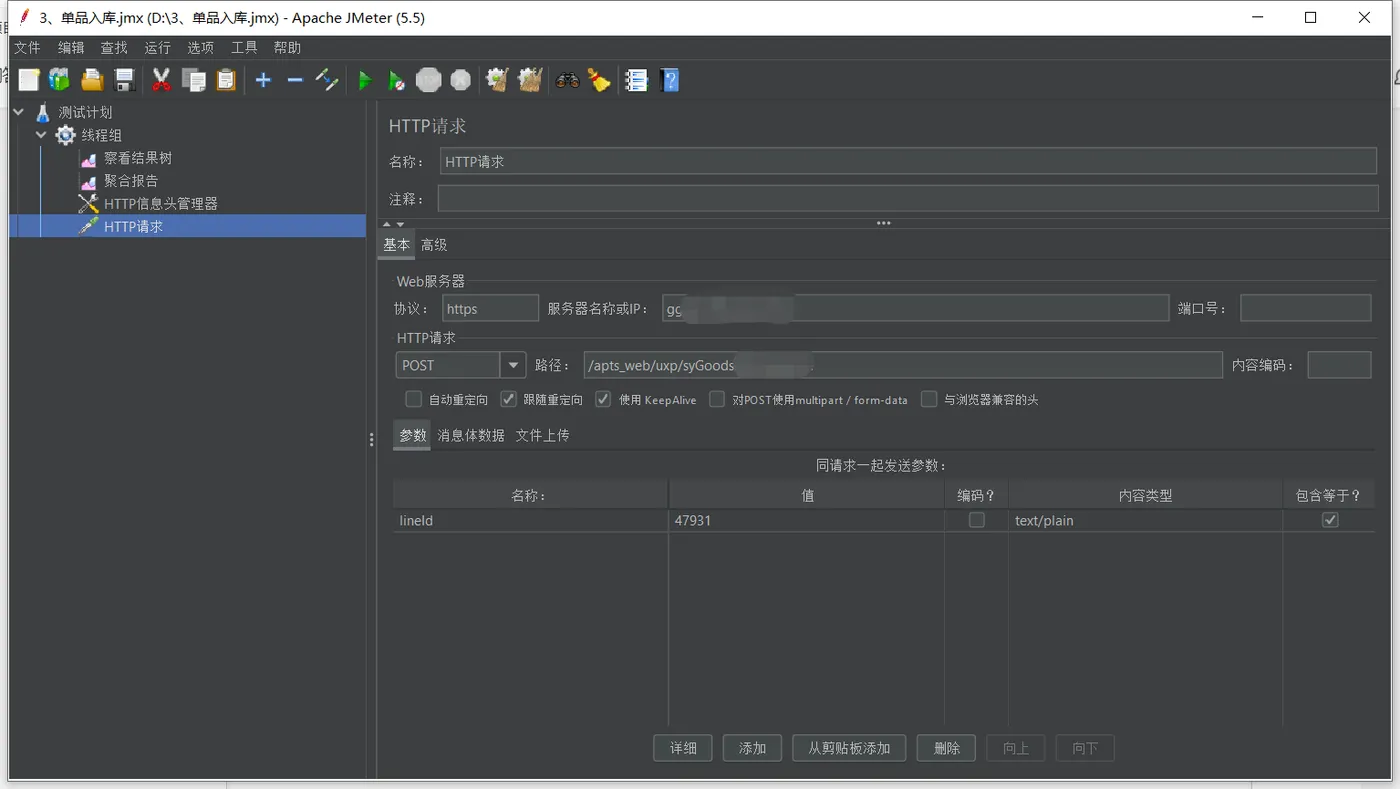Click the Clear results broom icon

pyautogui.click(x=497, y=80)
